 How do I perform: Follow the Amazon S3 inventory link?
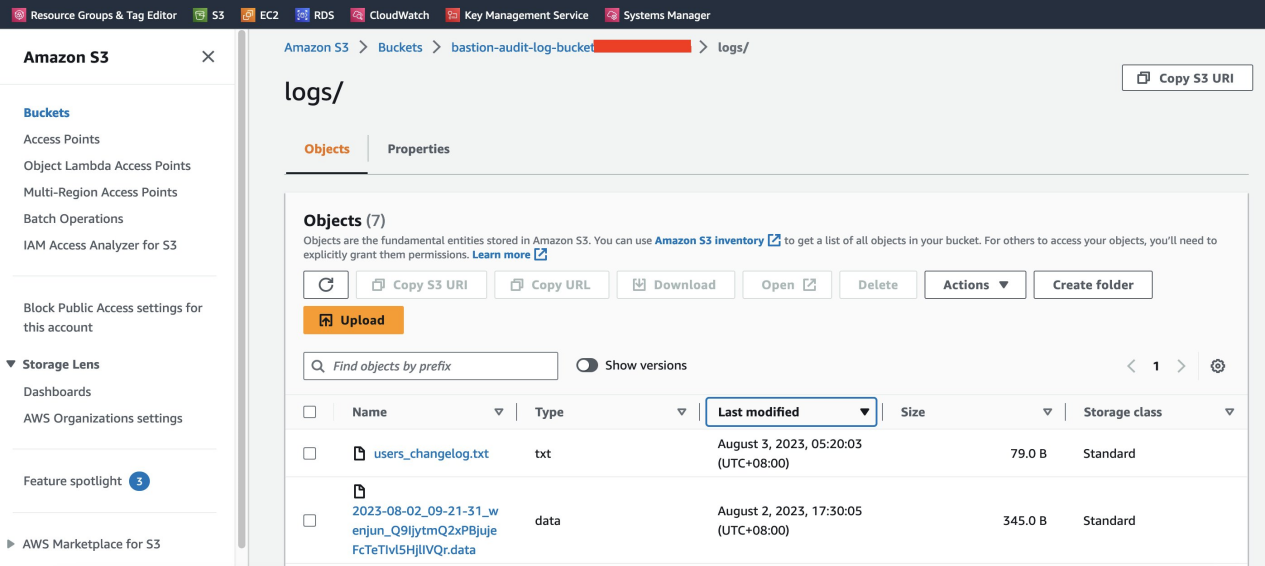click(x=709, y=241)
